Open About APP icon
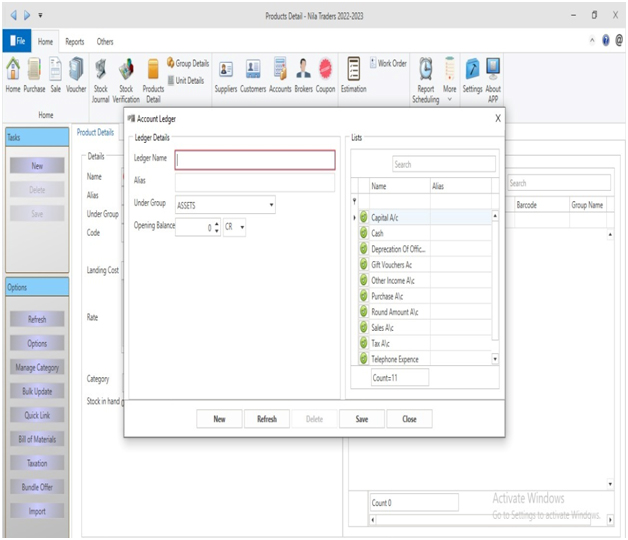The width and height of the screenshot is (628, 540). point(493,80)
